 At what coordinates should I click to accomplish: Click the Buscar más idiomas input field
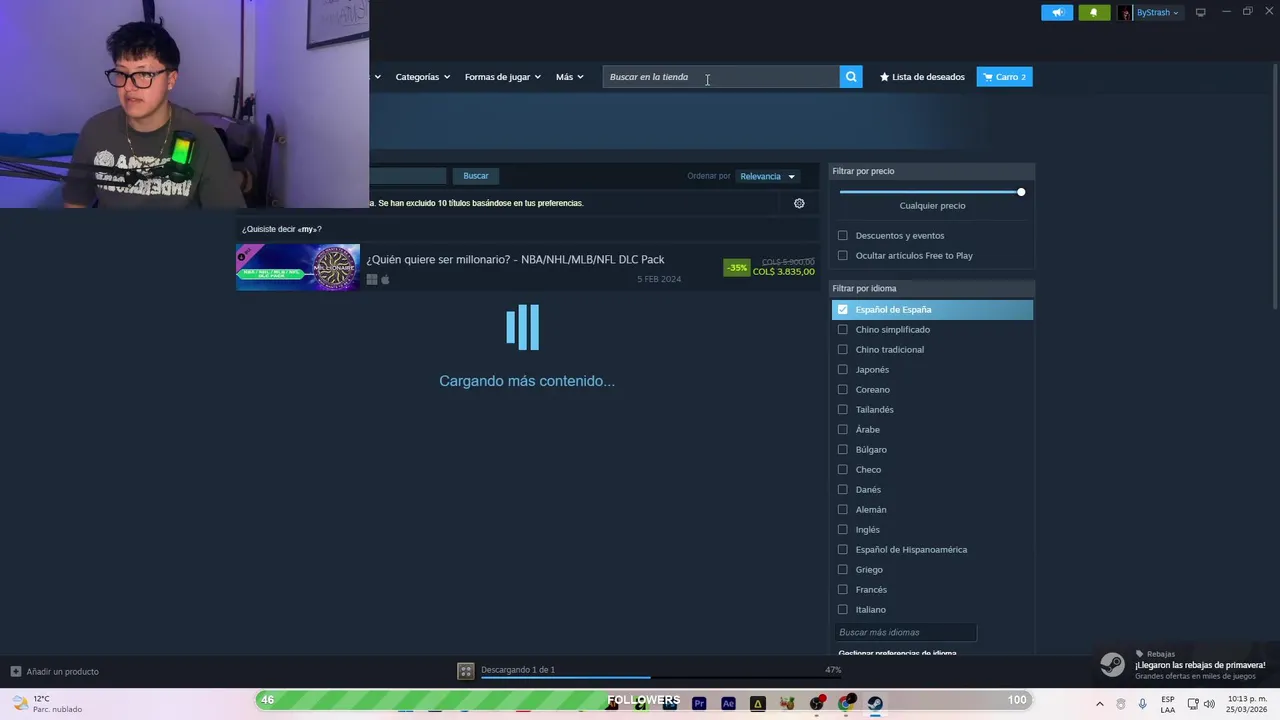[905, 632]
